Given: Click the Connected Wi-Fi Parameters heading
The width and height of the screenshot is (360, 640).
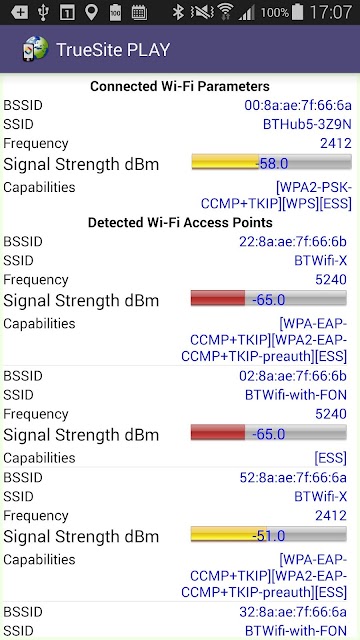Looking at the screenshot, I should pyautogui.click(x=180, y=86).
